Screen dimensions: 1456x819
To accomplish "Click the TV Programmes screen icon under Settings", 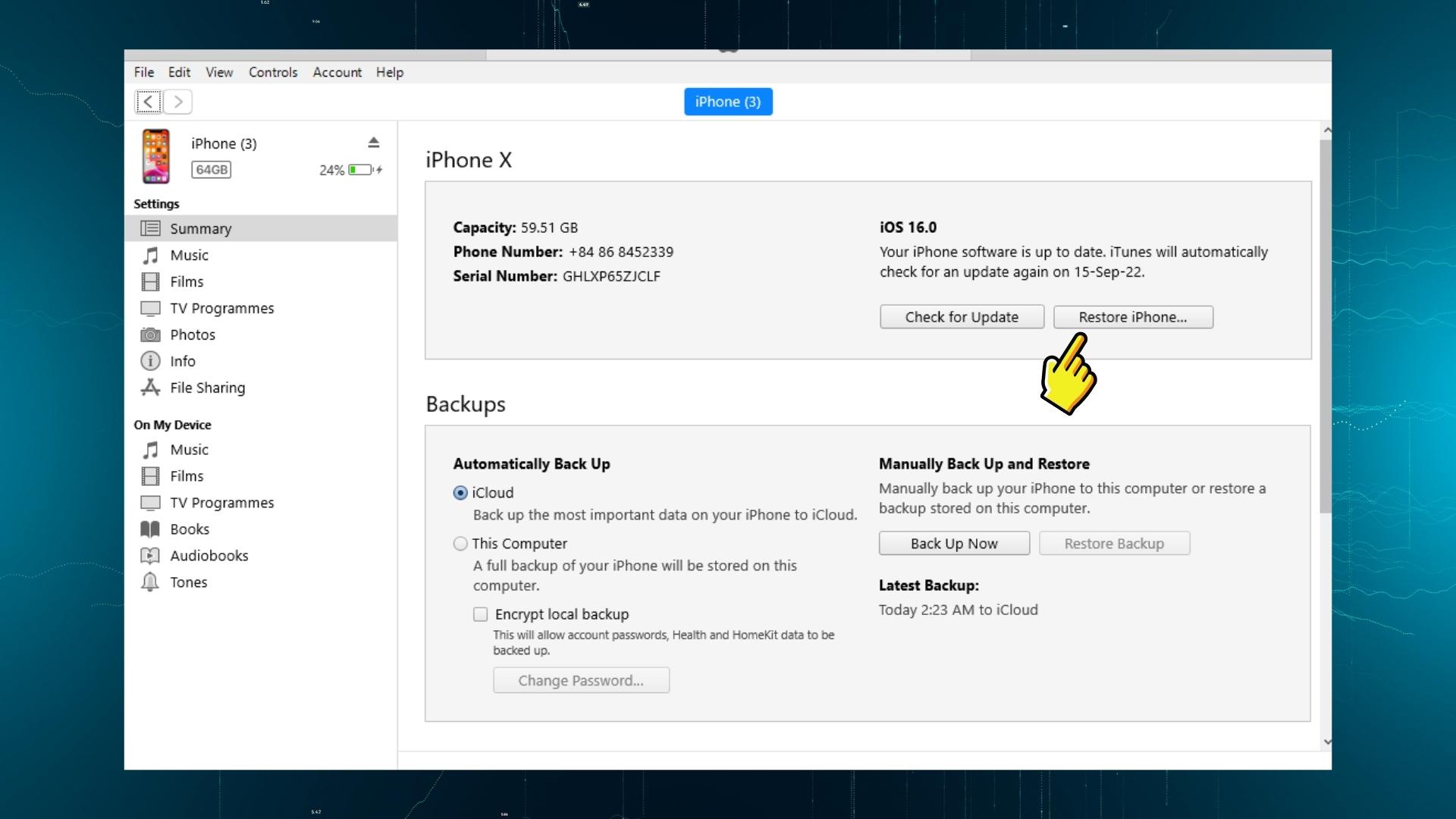I will click(150, 308).
